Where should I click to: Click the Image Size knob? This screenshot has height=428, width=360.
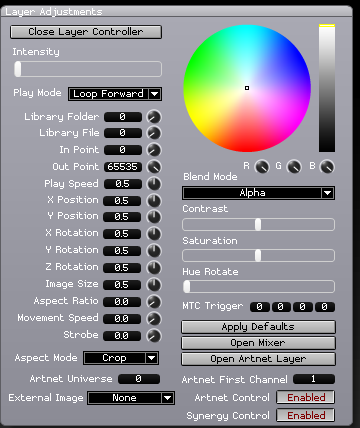point(154,285)
